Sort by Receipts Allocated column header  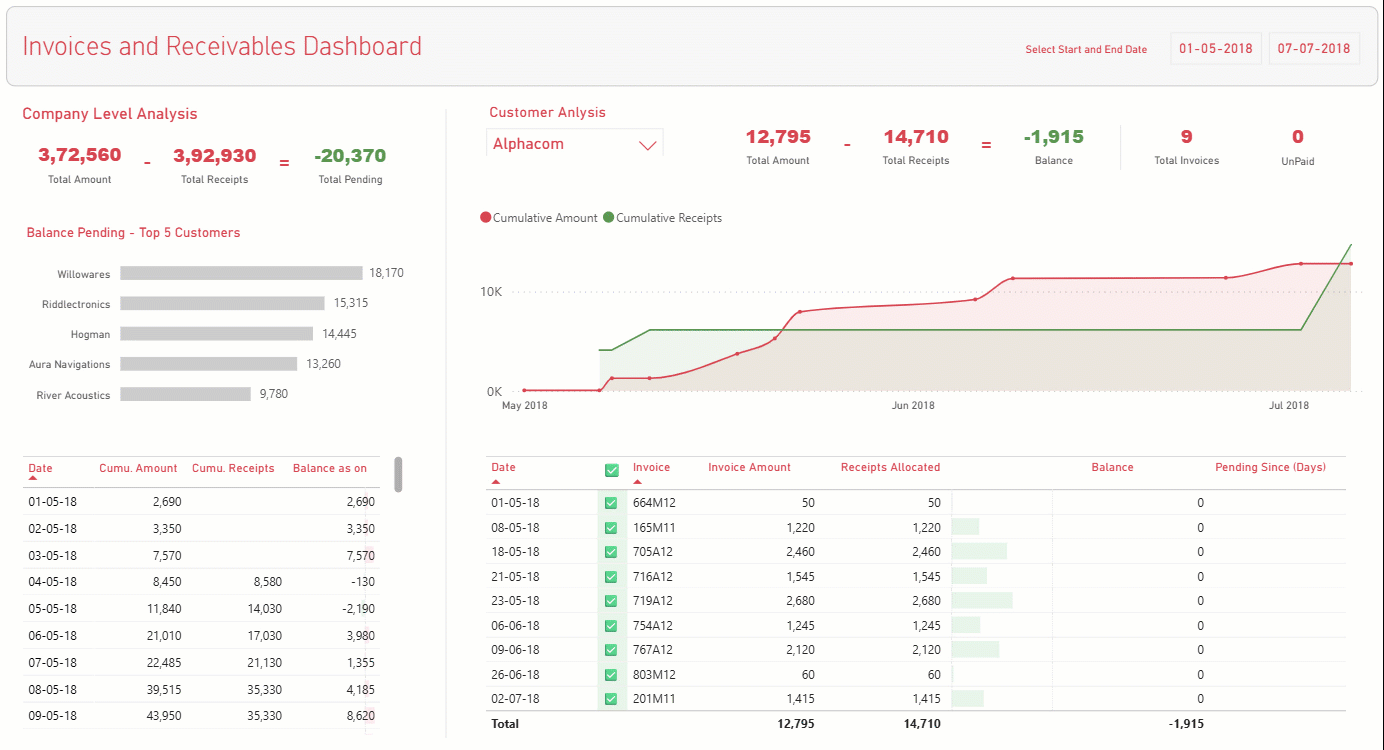890,467
